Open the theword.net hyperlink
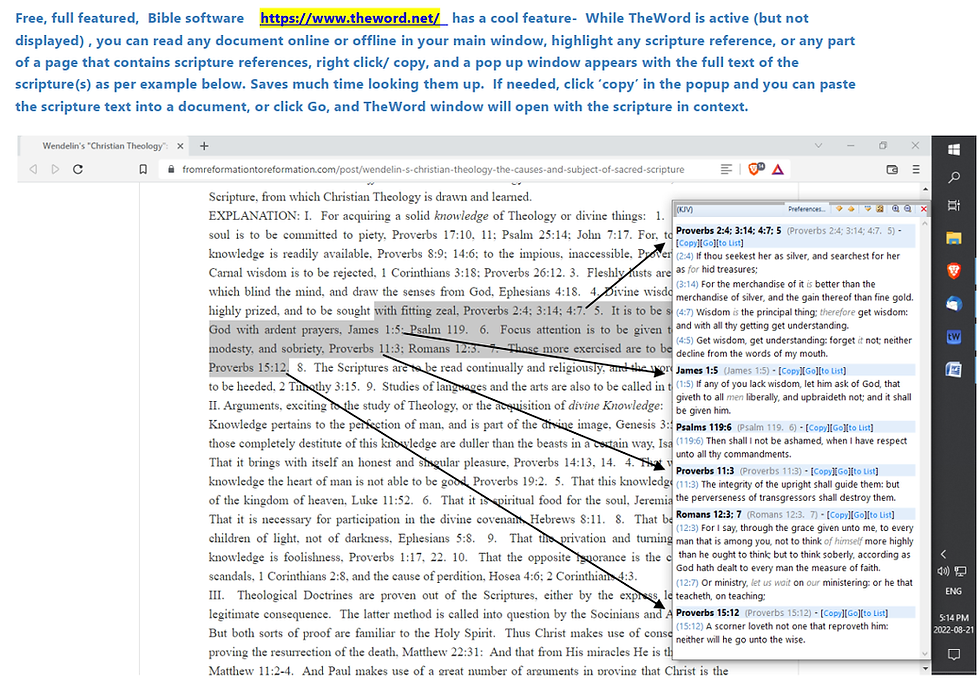The image size is (980, 683). (350, 18)
